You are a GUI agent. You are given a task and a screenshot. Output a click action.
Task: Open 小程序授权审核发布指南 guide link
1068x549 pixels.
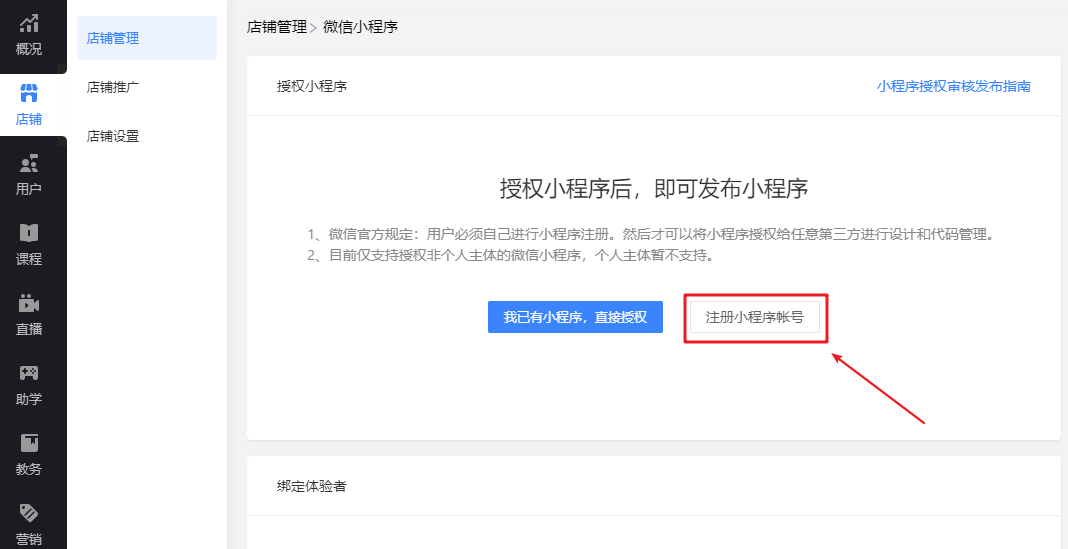953,86
